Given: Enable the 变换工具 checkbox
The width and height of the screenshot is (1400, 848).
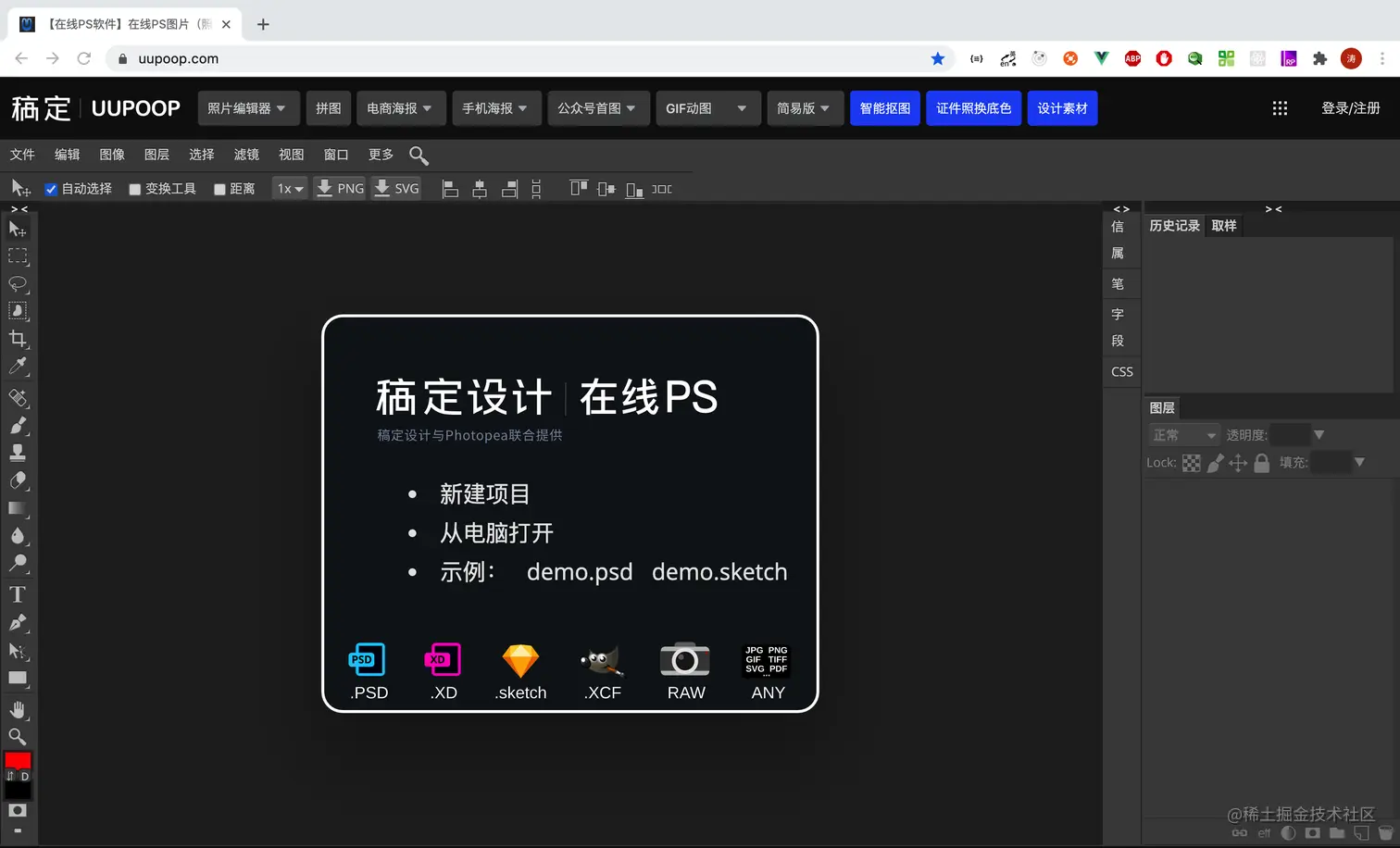Looking at the screenshot, I should [x=135, y=190].
